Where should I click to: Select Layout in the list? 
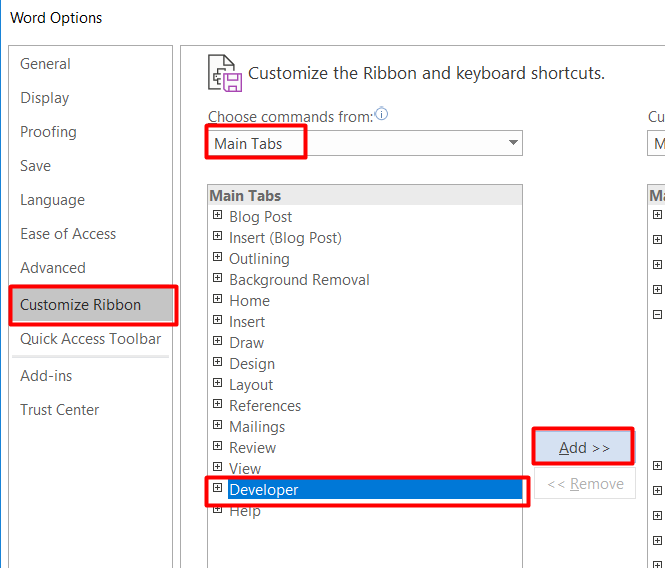click(251, 385)
